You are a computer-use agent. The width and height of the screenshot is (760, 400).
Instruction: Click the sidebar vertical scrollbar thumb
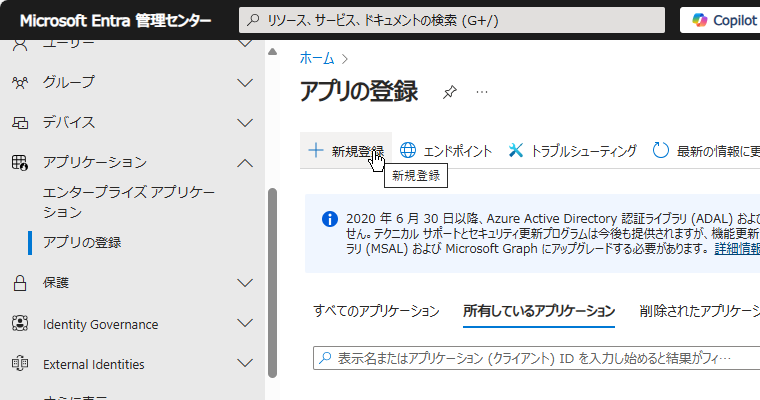pos(272,283)
